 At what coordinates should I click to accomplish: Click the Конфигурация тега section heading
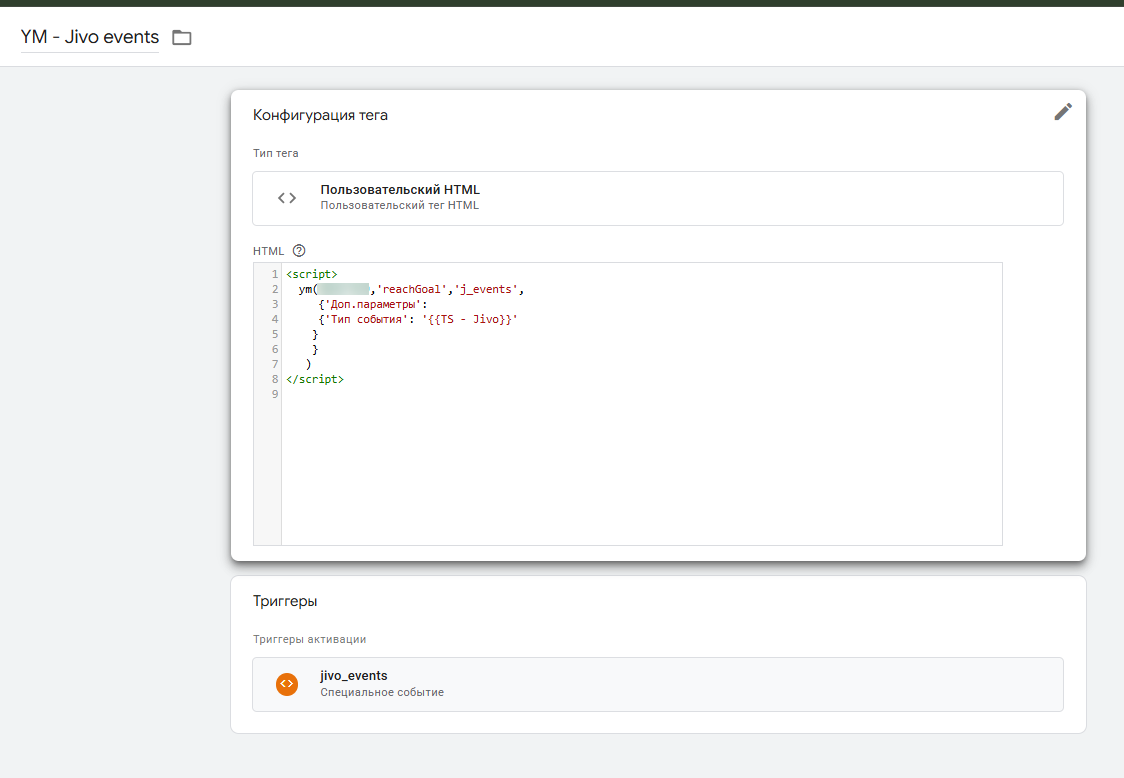pyautogui.click(x=320, y=115)
